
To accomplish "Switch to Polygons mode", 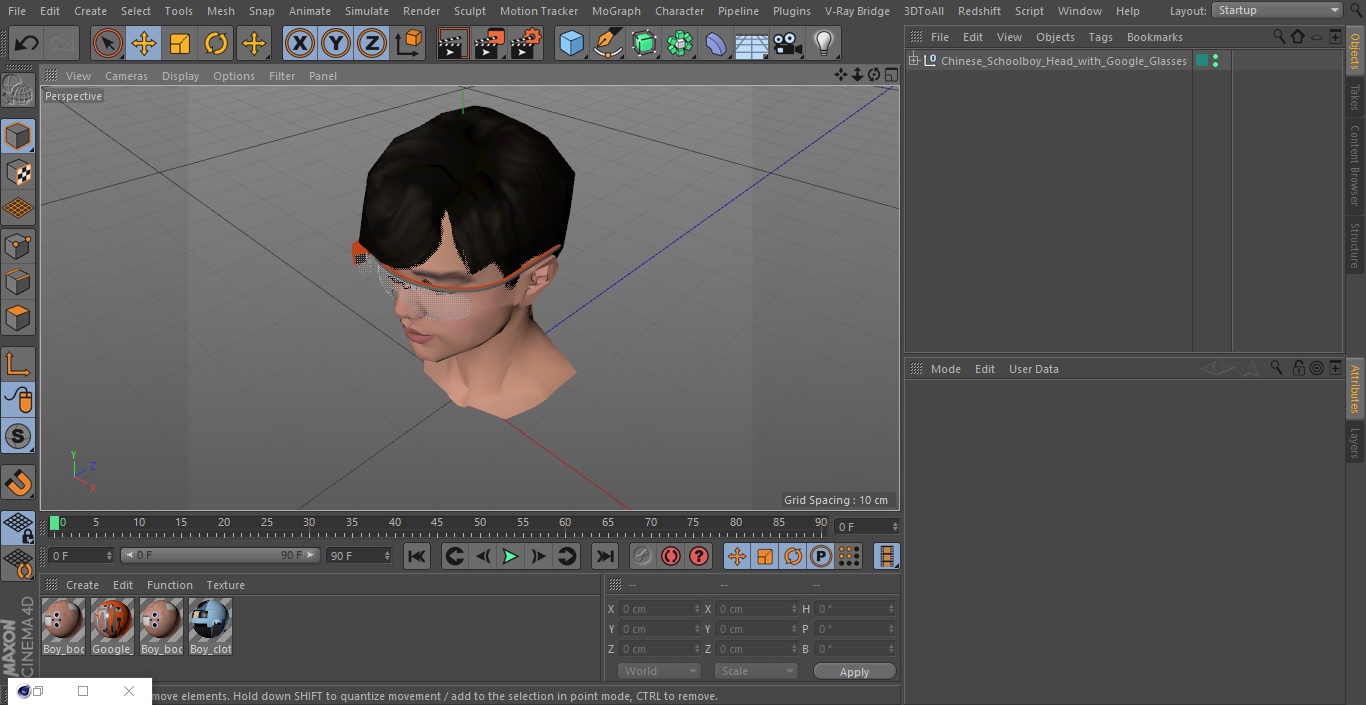I will (18, 318).
